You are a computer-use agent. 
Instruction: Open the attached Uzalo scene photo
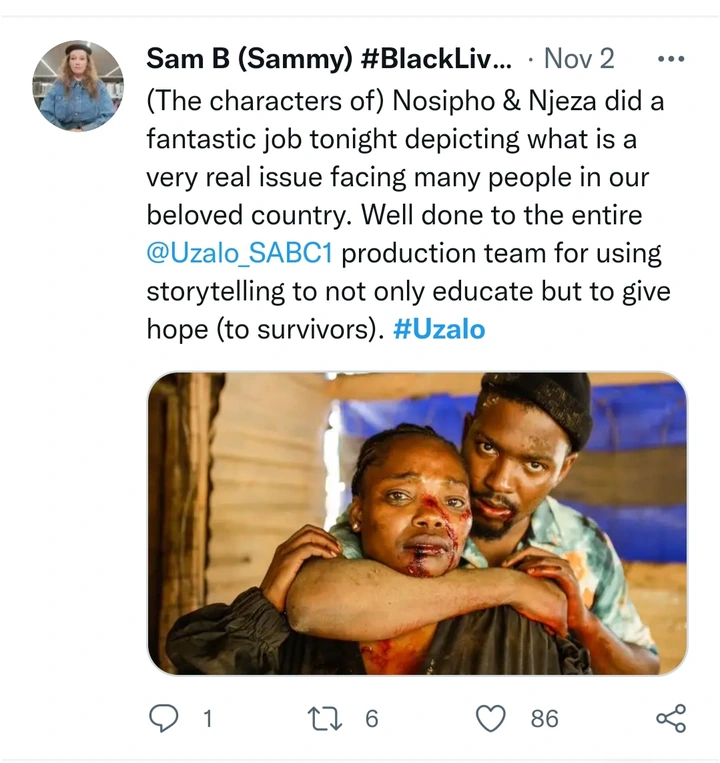[417, 524]
